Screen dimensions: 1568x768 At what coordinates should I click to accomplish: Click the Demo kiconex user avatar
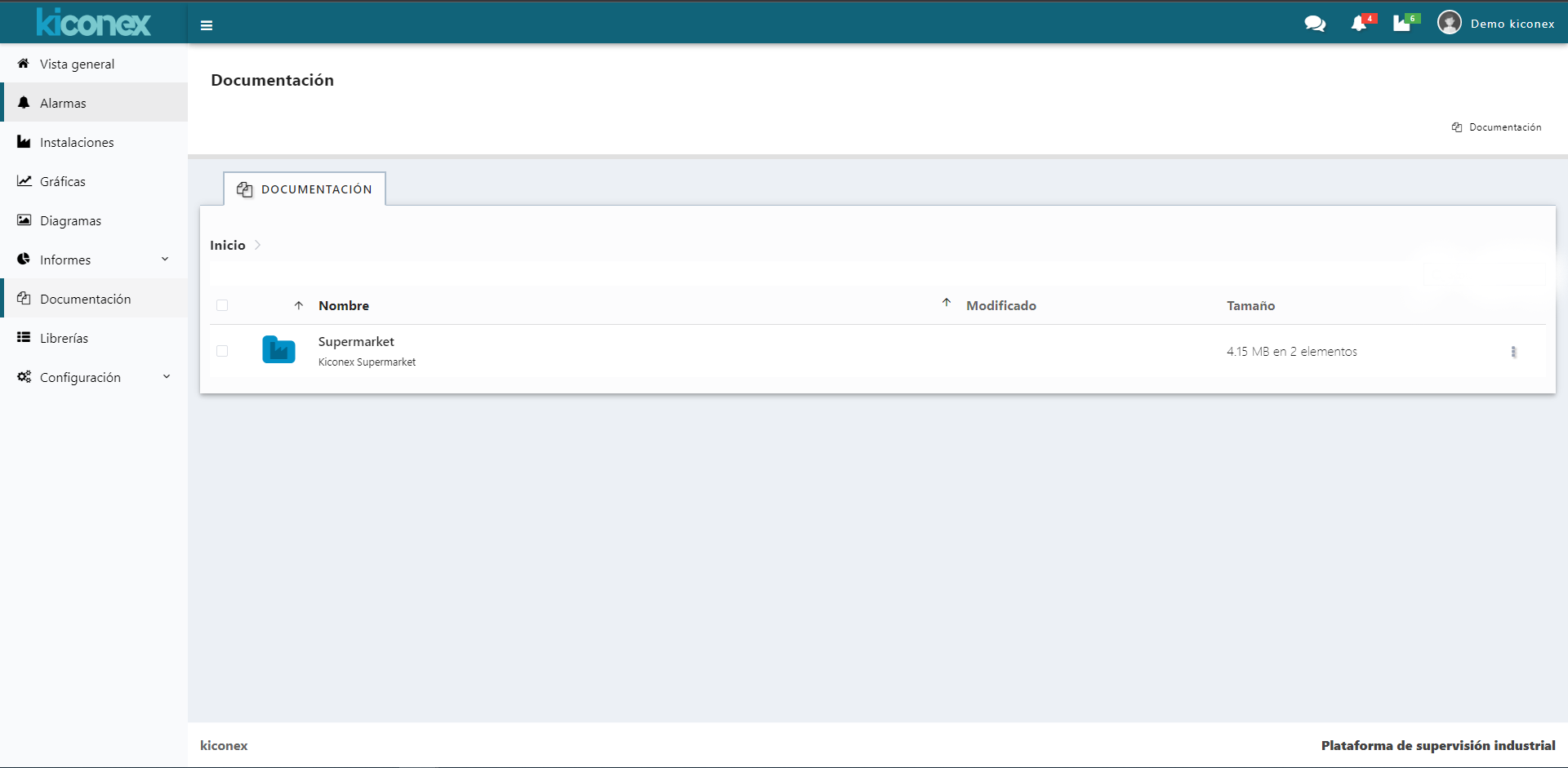pos(1450,23)
